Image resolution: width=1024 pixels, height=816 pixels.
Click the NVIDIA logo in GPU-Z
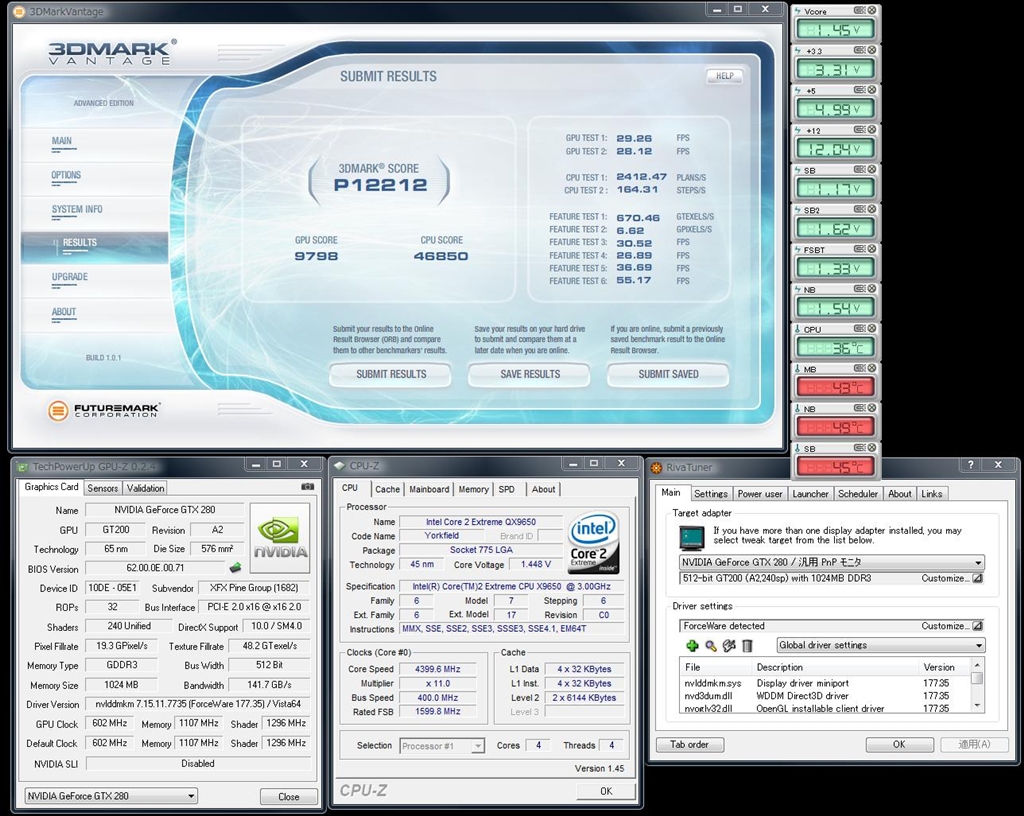280,538
